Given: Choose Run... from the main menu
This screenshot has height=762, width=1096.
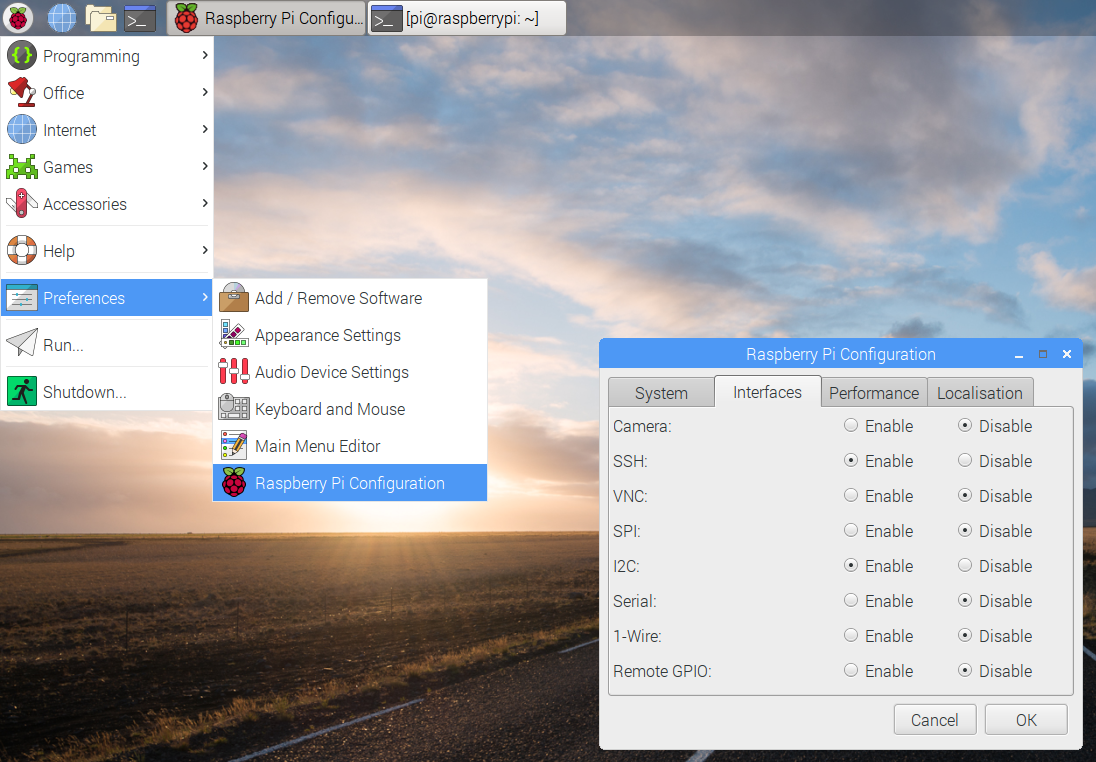Looking at the screenshot, I should coord(107,345).
